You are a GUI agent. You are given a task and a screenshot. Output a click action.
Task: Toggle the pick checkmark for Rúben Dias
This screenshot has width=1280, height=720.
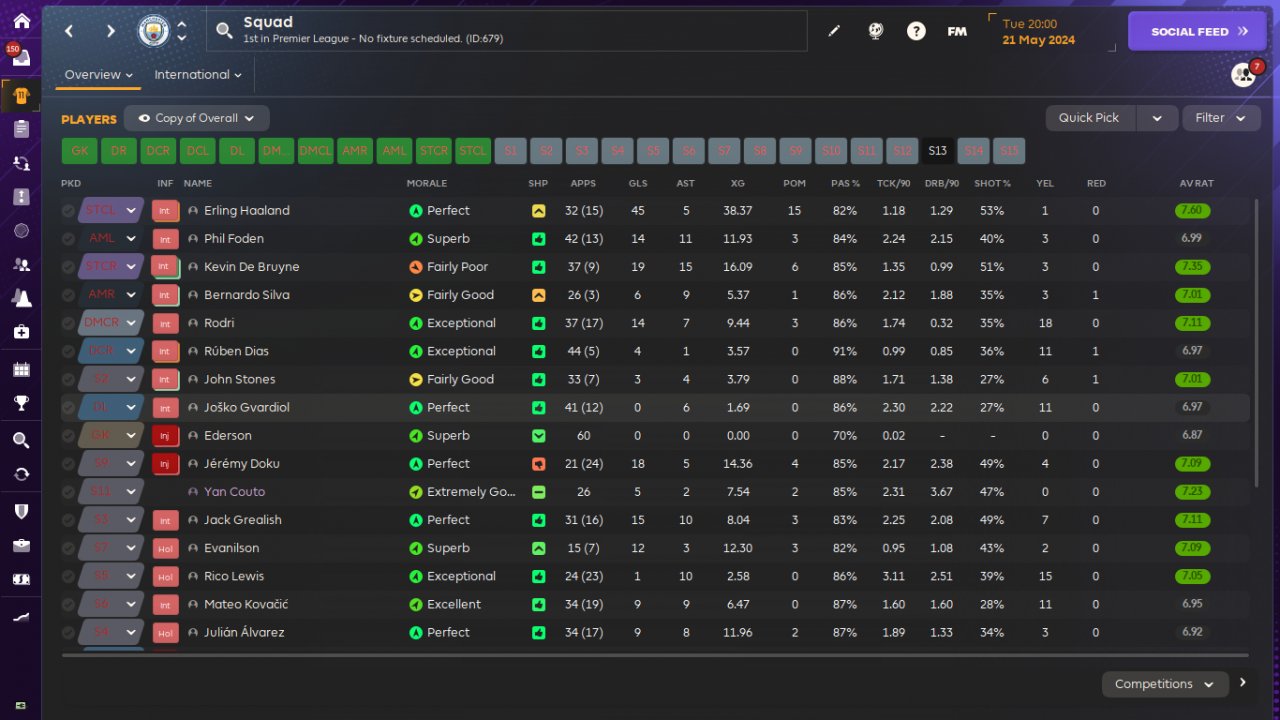[68, 351]
